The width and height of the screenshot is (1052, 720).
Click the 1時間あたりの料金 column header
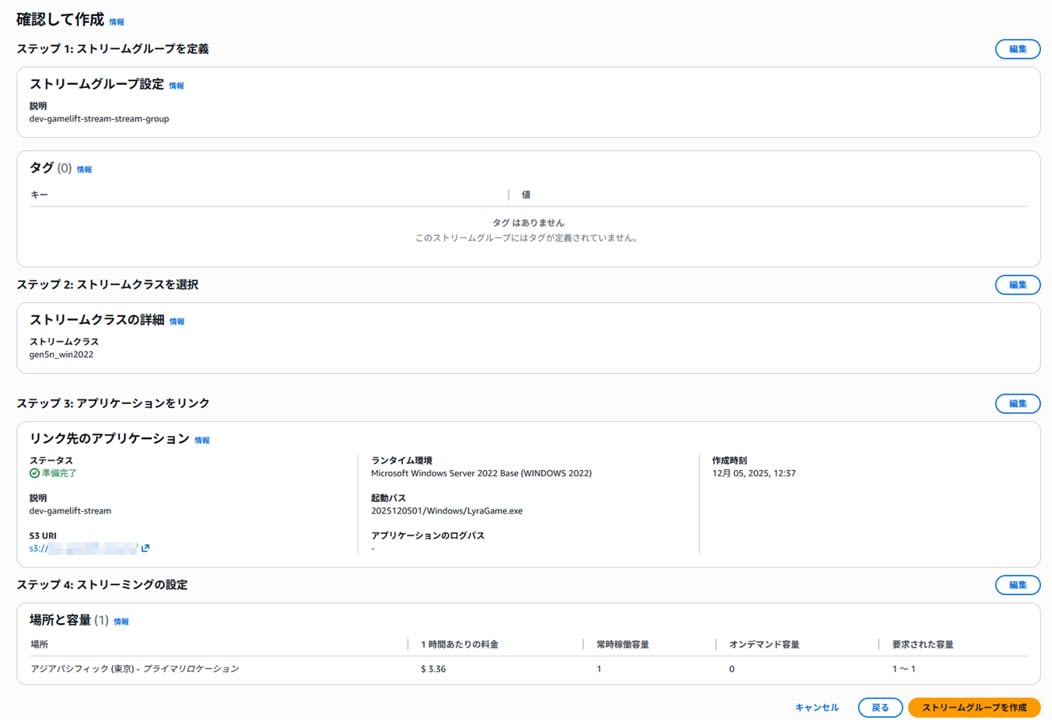coord(459,645)
